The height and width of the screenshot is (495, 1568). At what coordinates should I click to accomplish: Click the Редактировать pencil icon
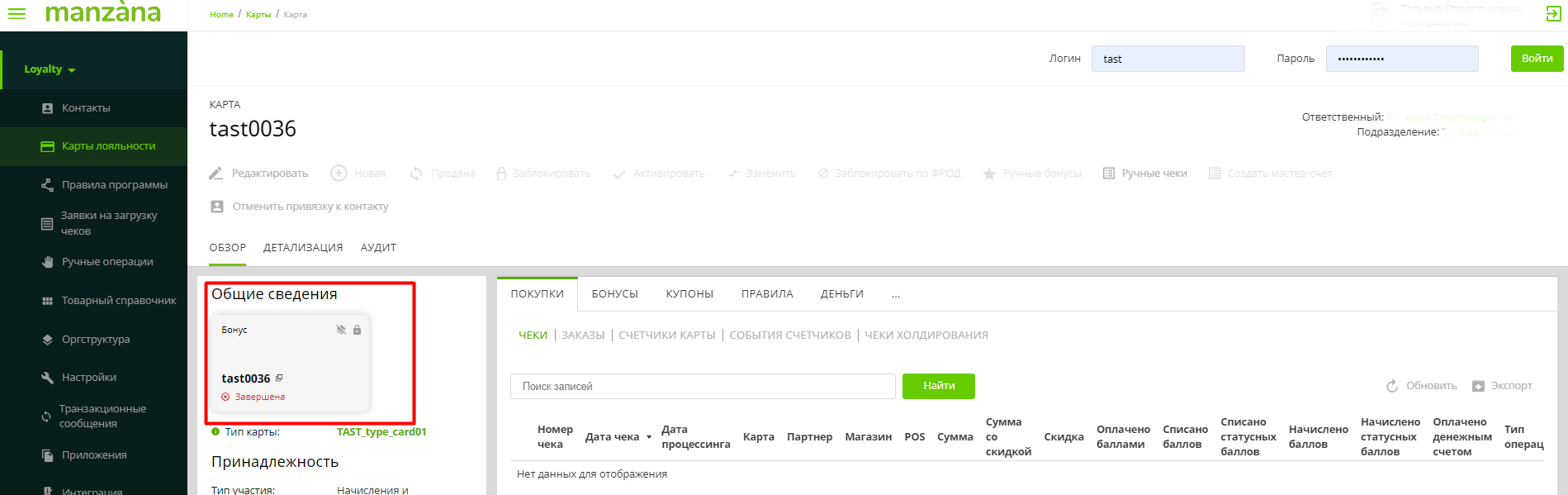(x=216, y=174)
